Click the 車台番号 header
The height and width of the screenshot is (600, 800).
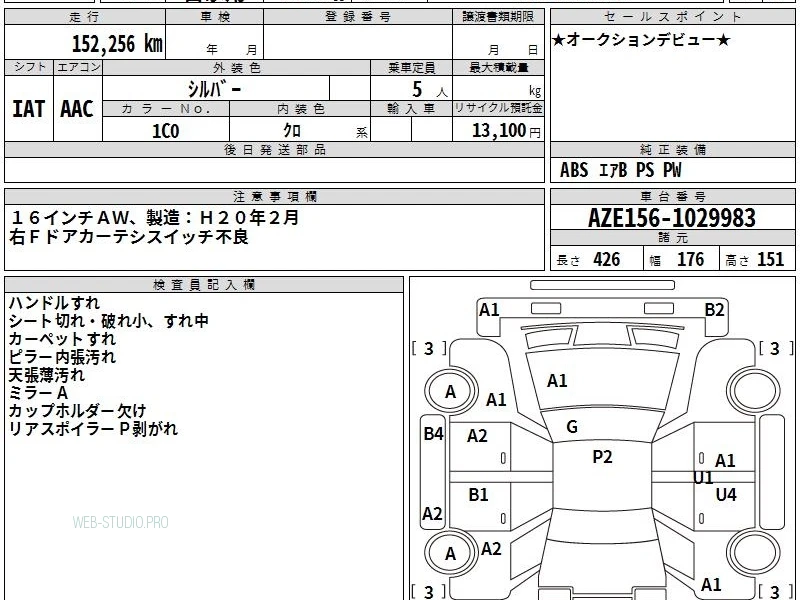(x=673, y=196)
